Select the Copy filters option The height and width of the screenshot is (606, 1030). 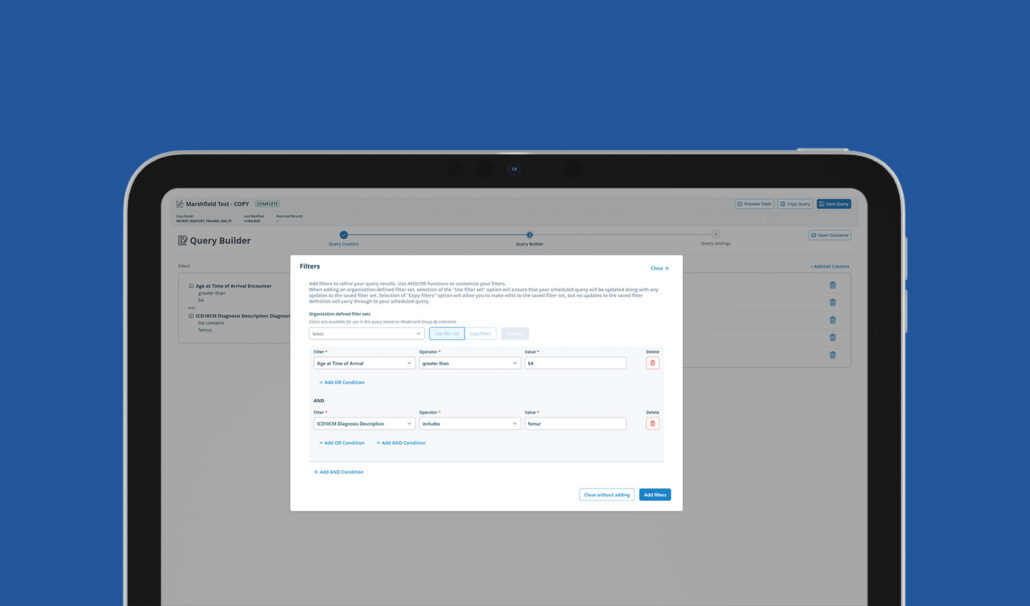tap(480, 334)
